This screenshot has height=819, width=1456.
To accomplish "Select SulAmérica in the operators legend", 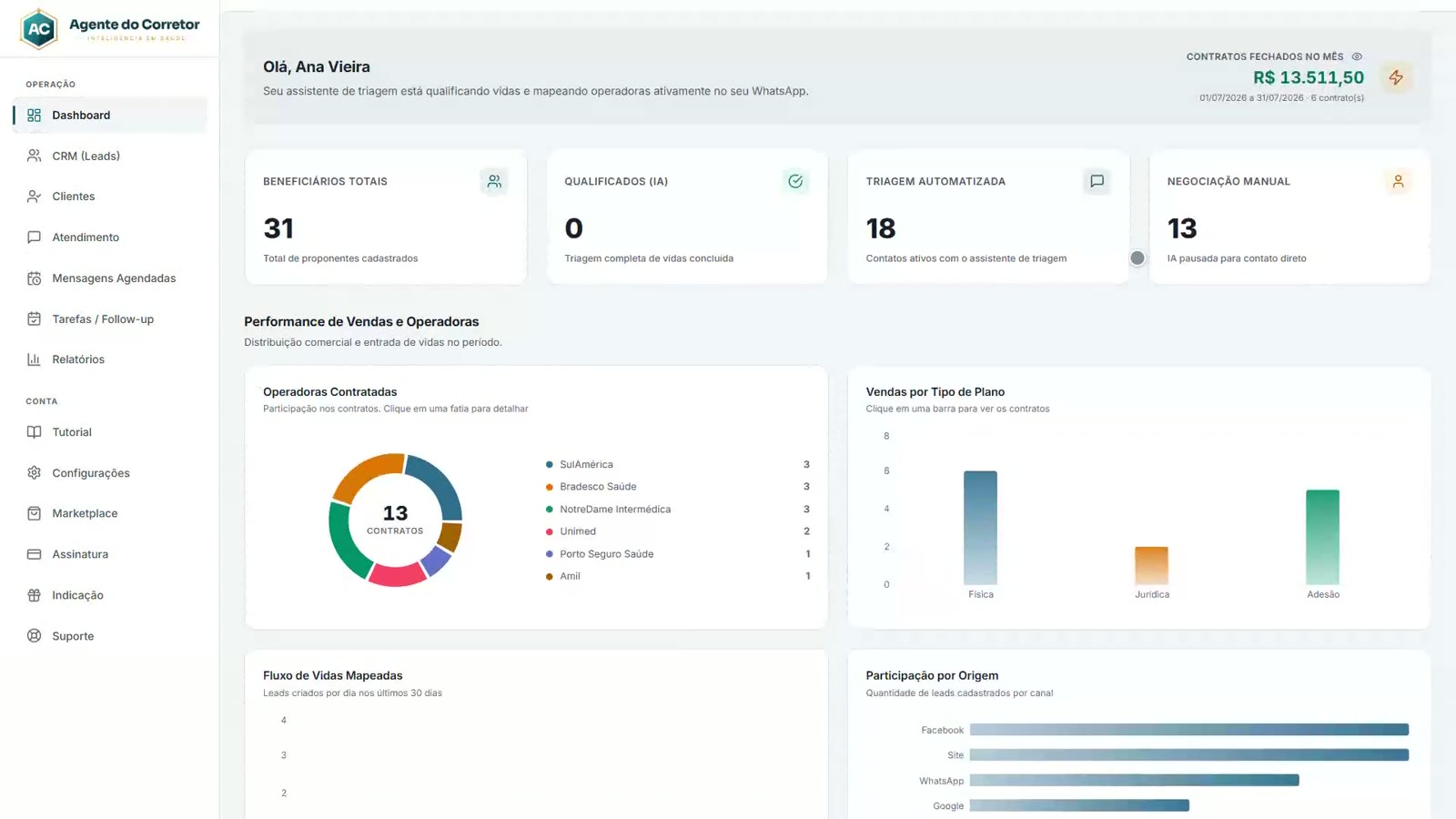I will click(x=678, y=465).
